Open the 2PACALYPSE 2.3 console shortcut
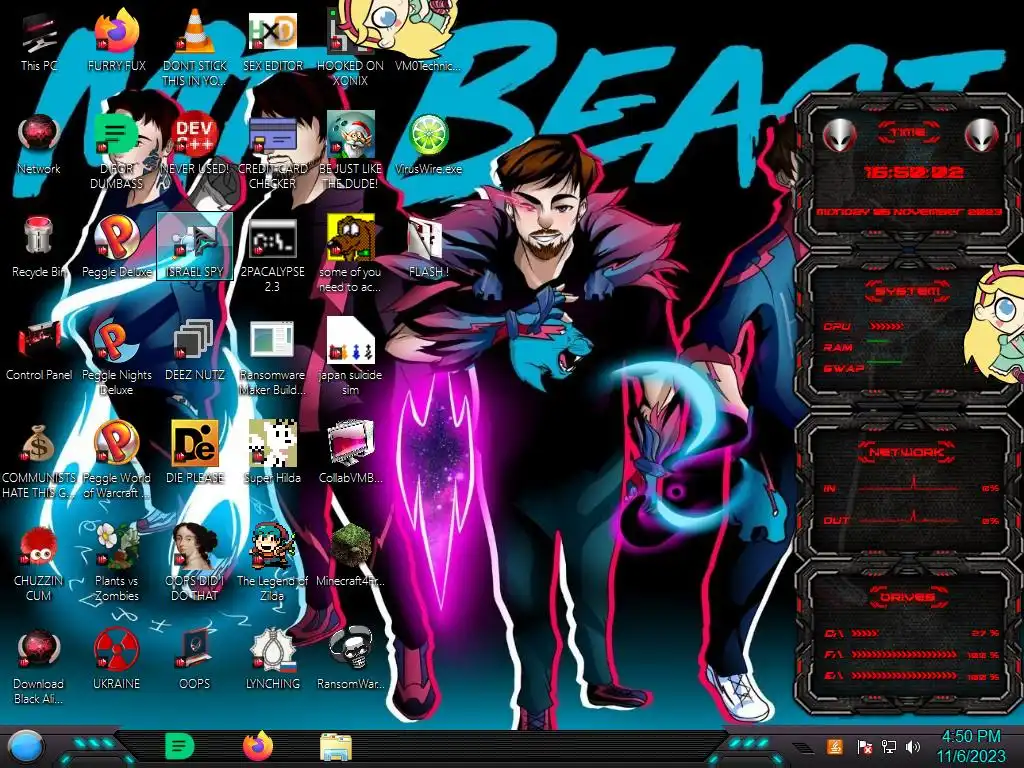 click(272, 255)
